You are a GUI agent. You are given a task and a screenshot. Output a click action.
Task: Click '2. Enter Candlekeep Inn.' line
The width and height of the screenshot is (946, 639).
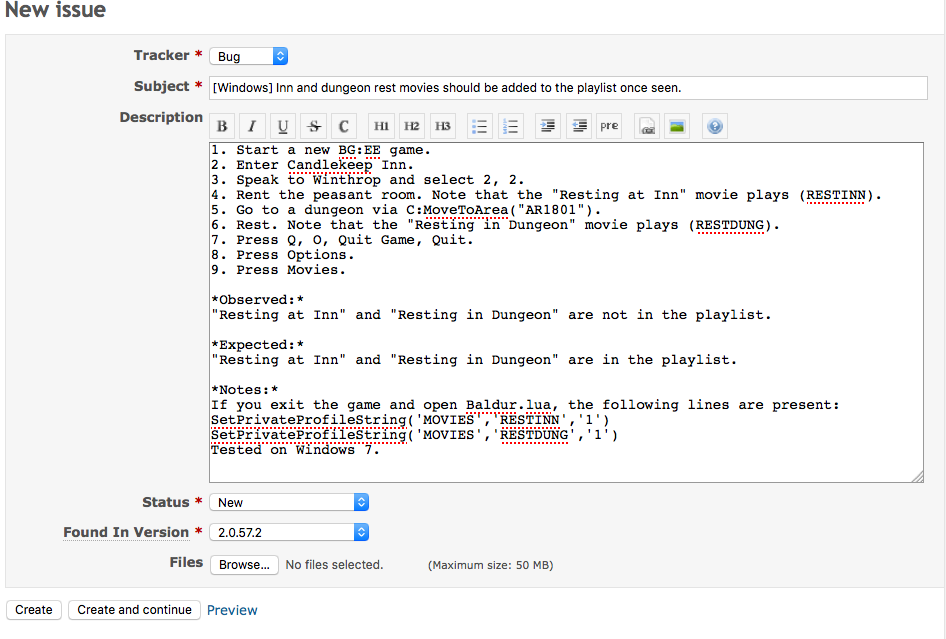pyautogui.click(x=313, y=165)
